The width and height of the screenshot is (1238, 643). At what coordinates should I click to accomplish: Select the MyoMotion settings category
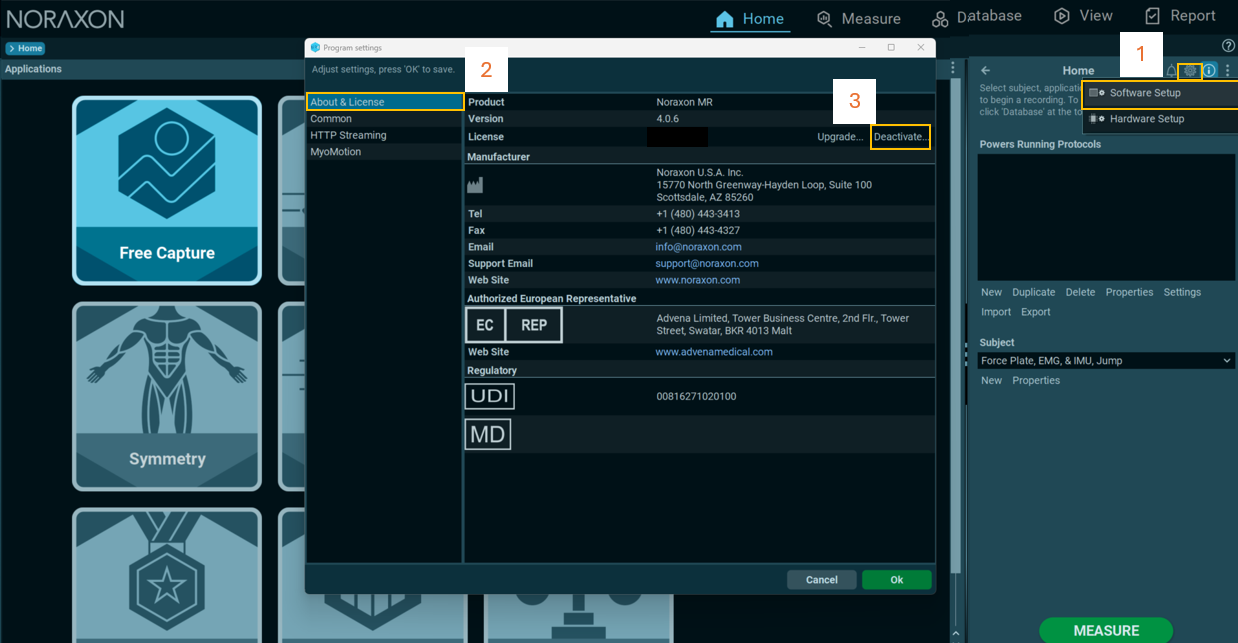(x=385, y=152)
